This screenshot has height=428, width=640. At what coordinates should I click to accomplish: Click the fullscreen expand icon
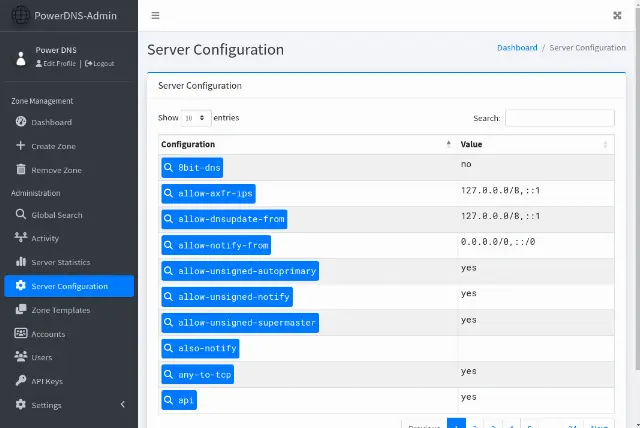[x=617, y=16]
